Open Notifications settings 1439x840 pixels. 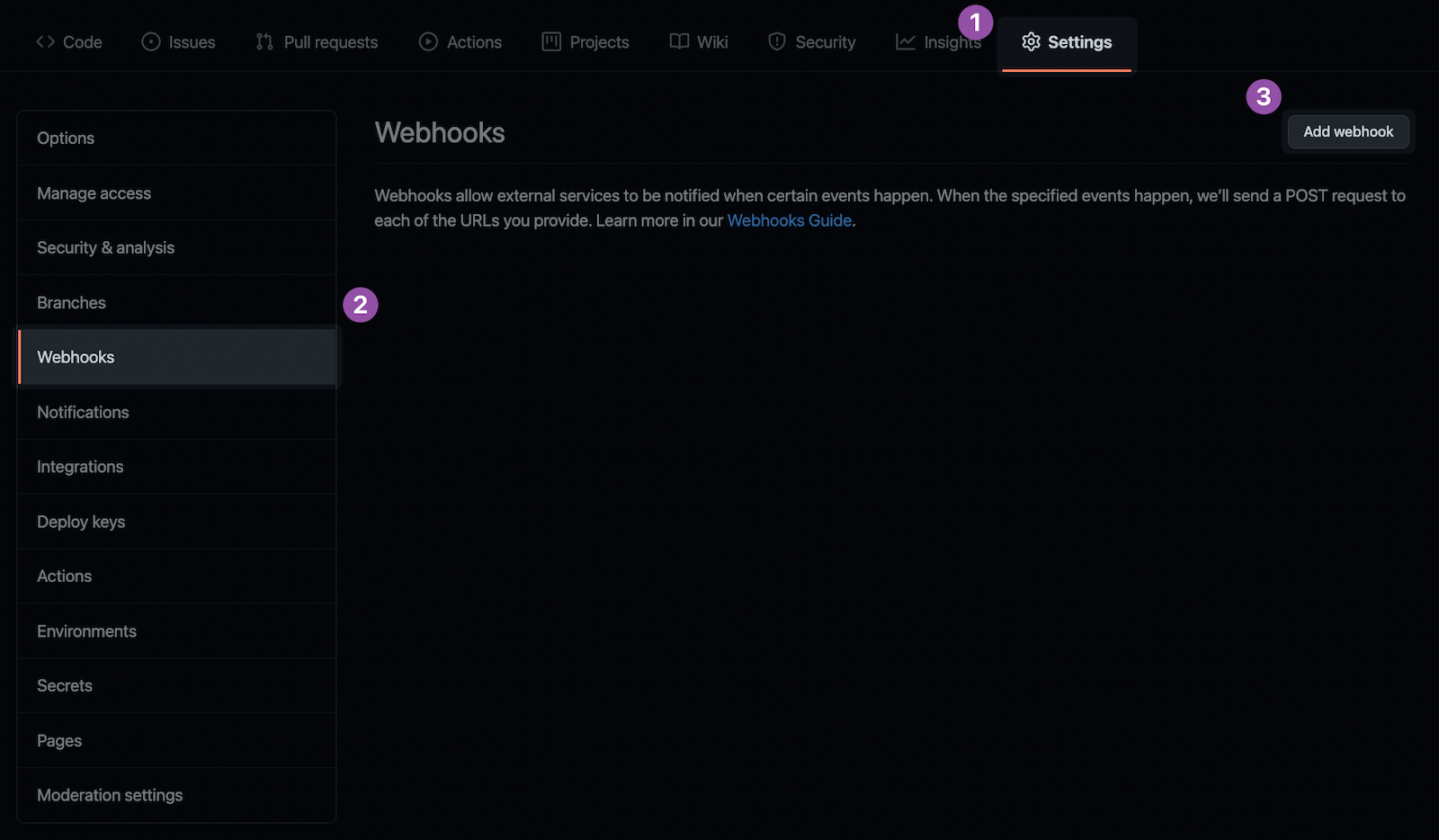(x=176, y=412)
